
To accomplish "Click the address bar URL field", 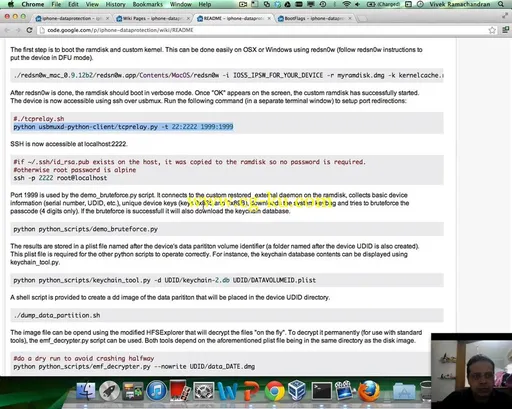I will coord(262,30).
